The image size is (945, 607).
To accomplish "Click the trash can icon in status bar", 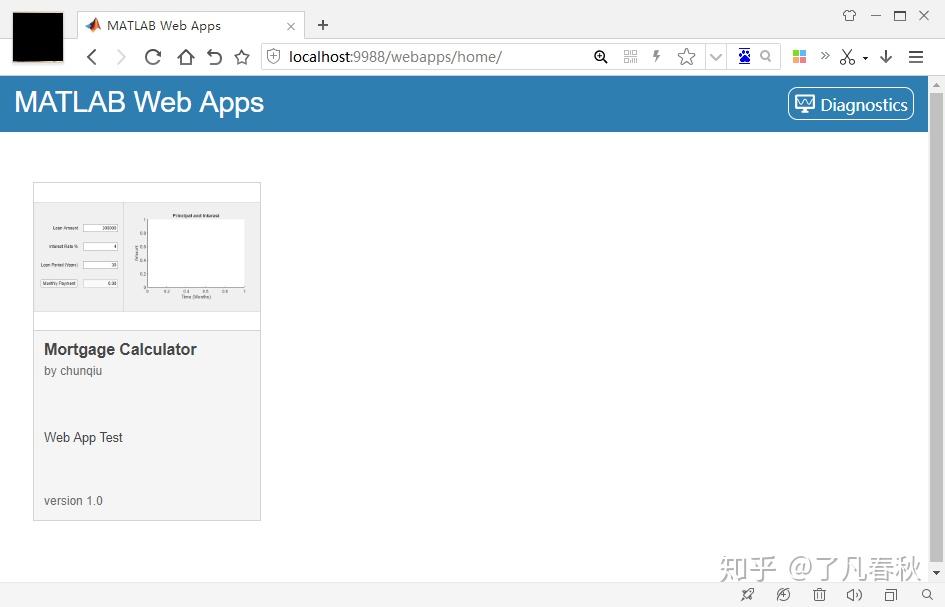I will point(819,595).
